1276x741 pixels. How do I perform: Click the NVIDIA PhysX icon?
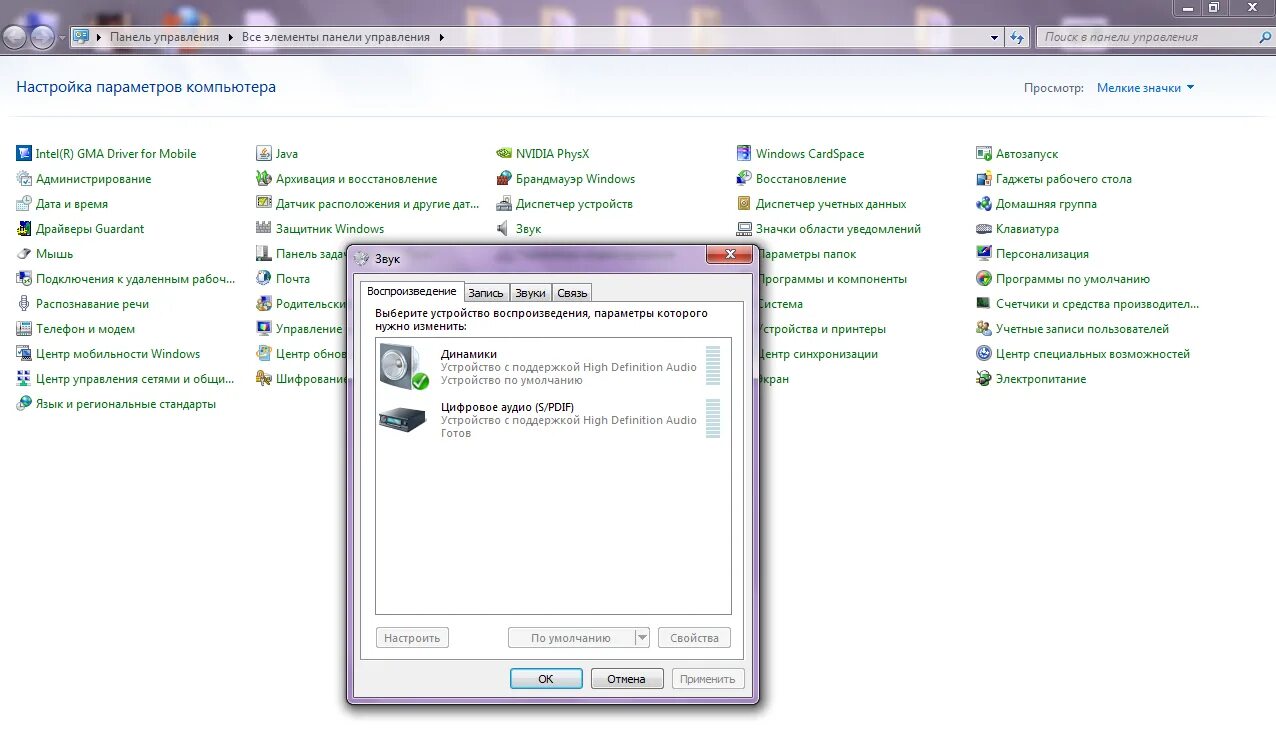tap(504, 153)
